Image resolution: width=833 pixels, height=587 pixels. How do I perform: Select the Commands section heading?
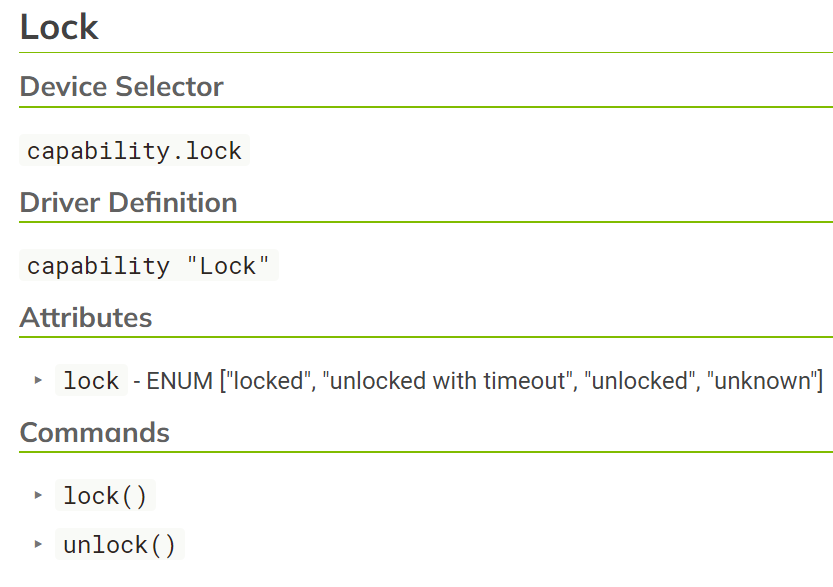94,433
